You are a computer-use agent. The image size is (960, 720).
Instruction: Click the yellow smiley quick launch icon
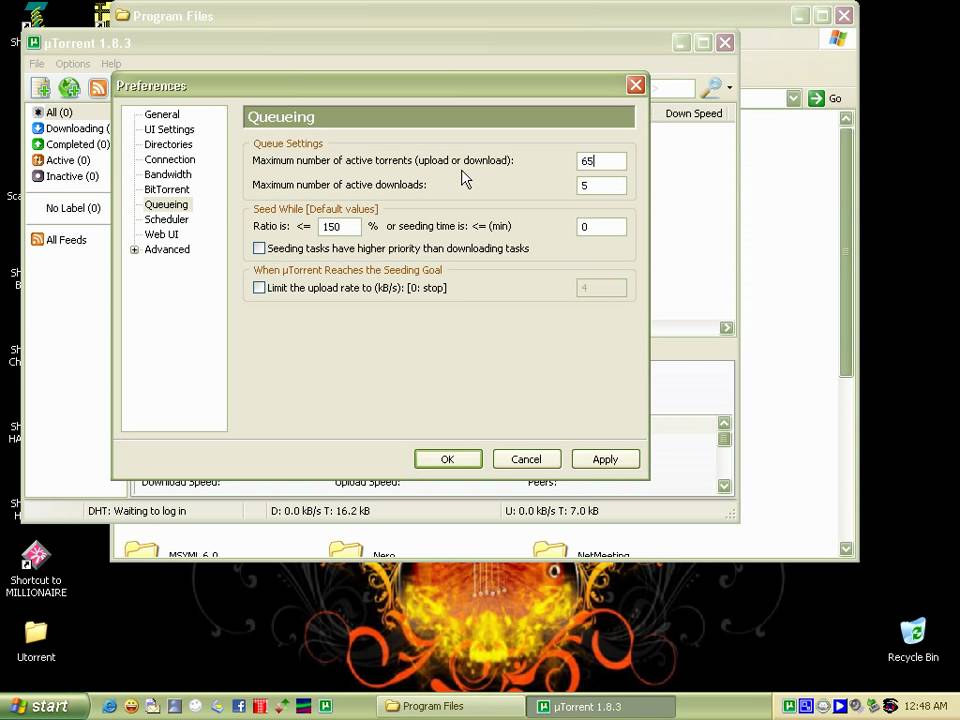click(131, 707)
